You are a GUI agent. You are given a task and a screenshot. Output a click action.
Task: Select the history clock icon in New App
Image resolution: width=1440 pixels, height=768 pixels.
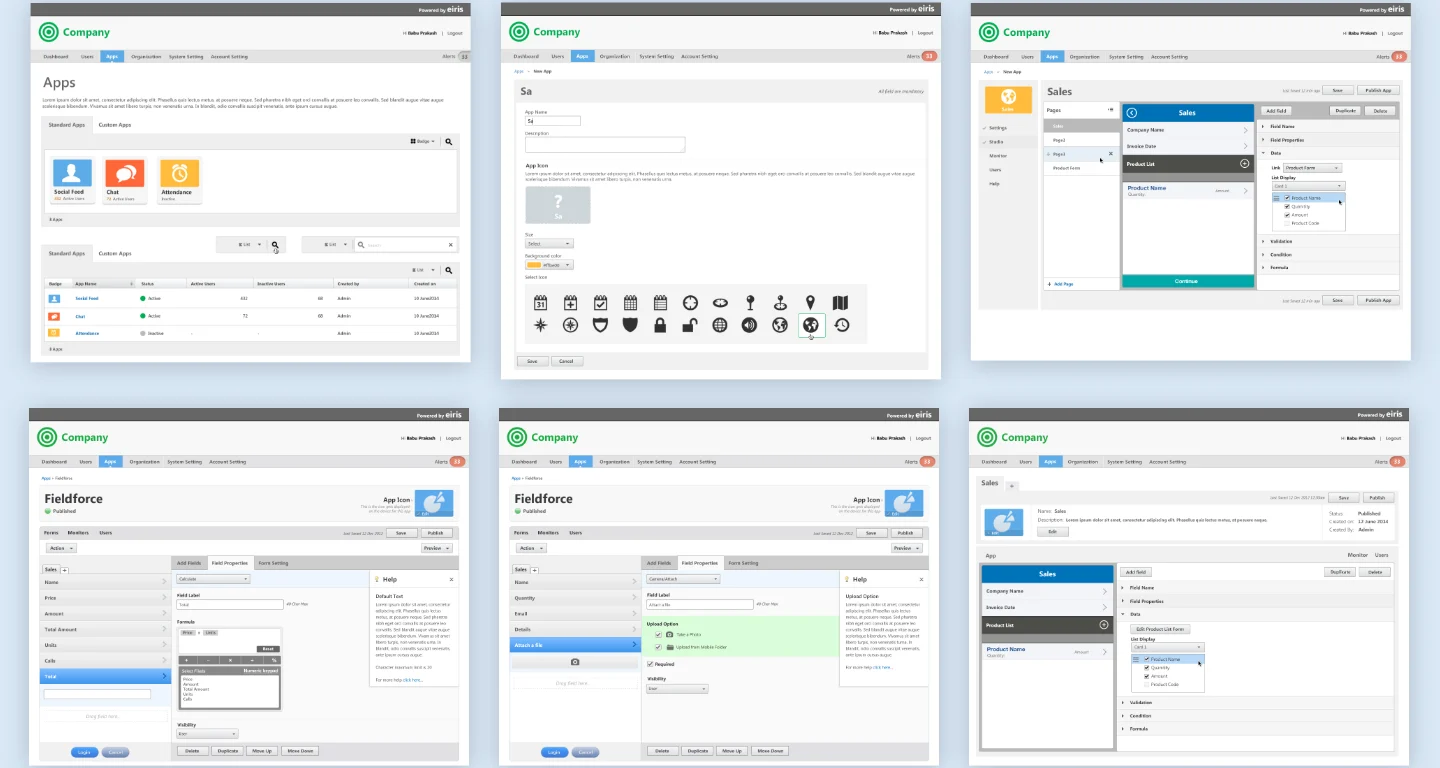(842, 325)
